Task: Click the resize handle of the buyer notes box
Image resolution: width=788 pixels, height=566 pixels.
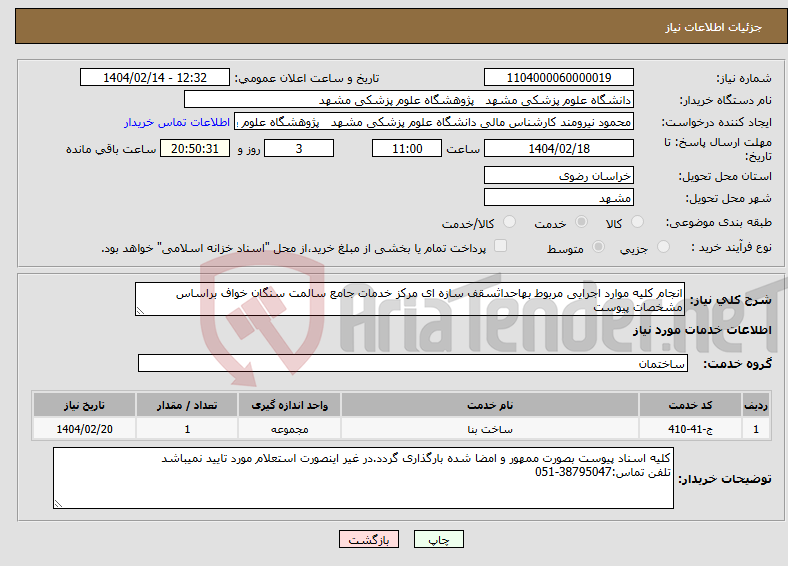Action: tap(58, 504)
